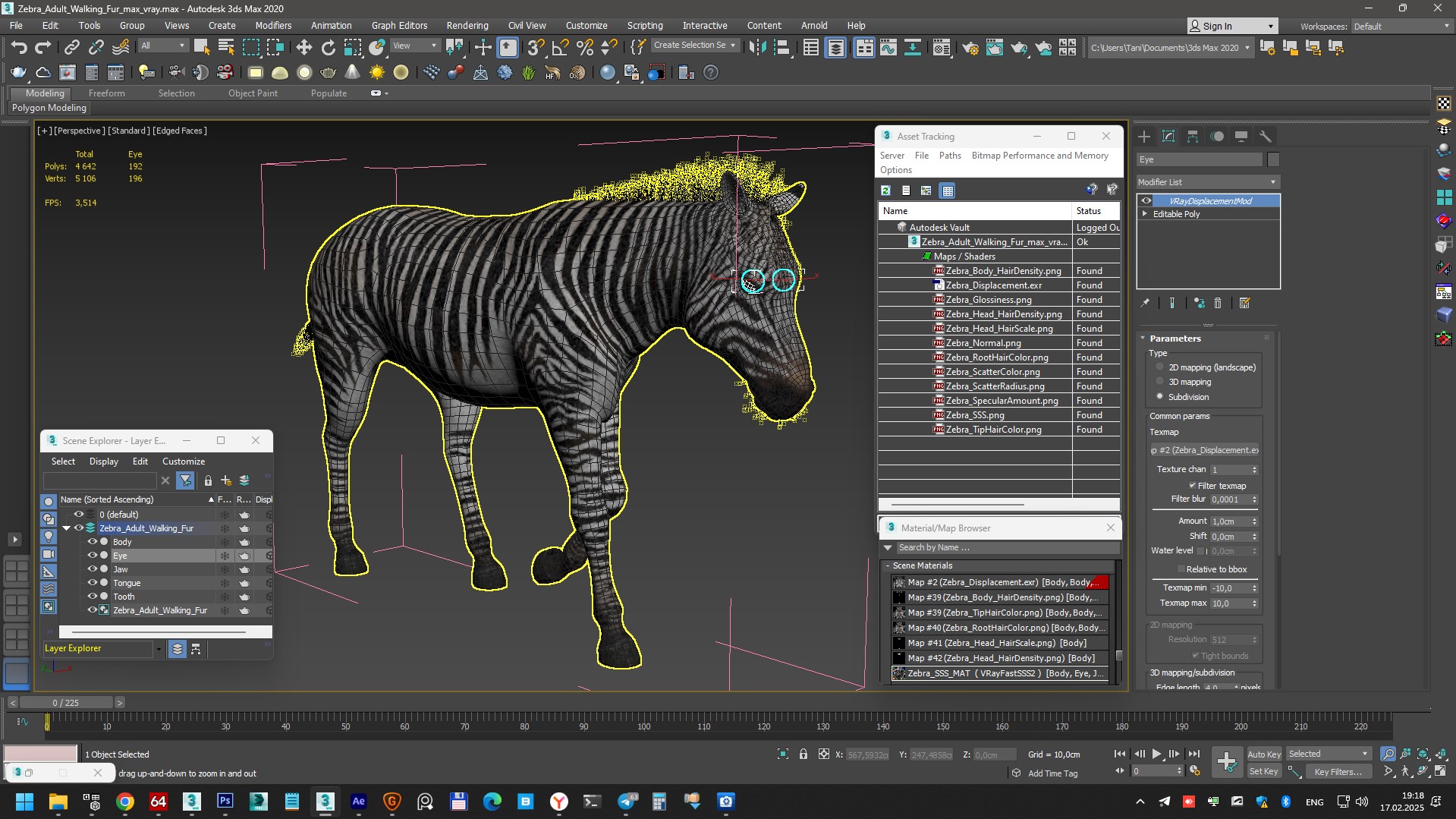Open the Modifiers menu
The height and width of the screenshot is (819, 1456).
point(273,25)
